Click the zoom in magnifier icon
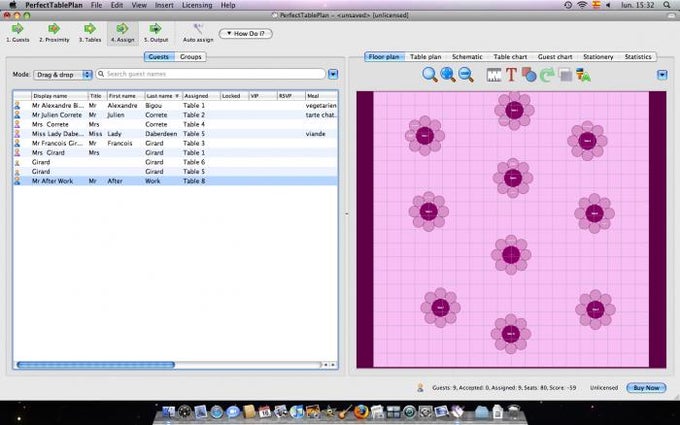Image resolution: width=680 pixels, height=425 pixels. point(447,75)
